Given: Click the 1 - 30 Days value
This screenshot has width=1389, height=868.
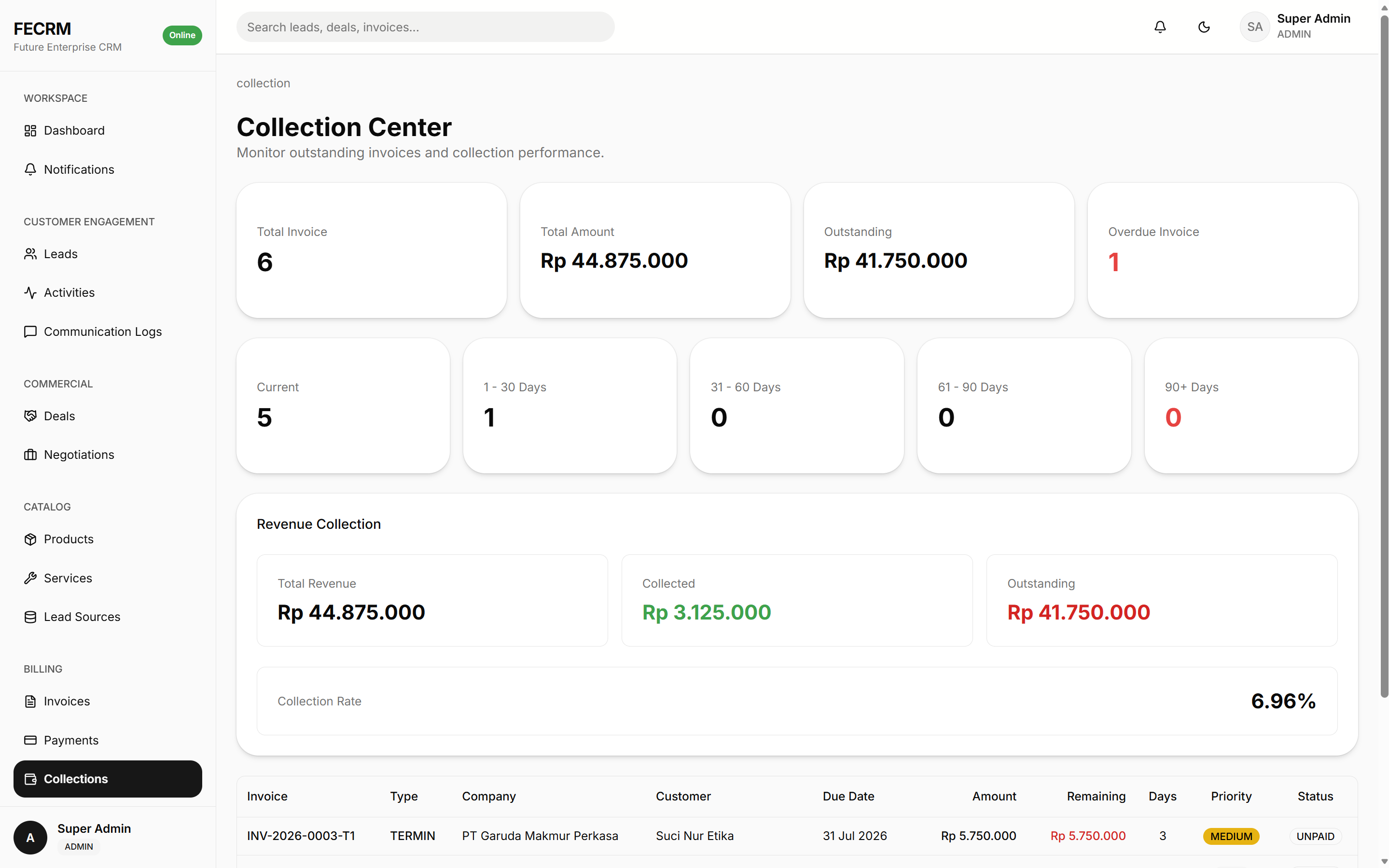Looking at the screenshot, I should pos(489,417).
